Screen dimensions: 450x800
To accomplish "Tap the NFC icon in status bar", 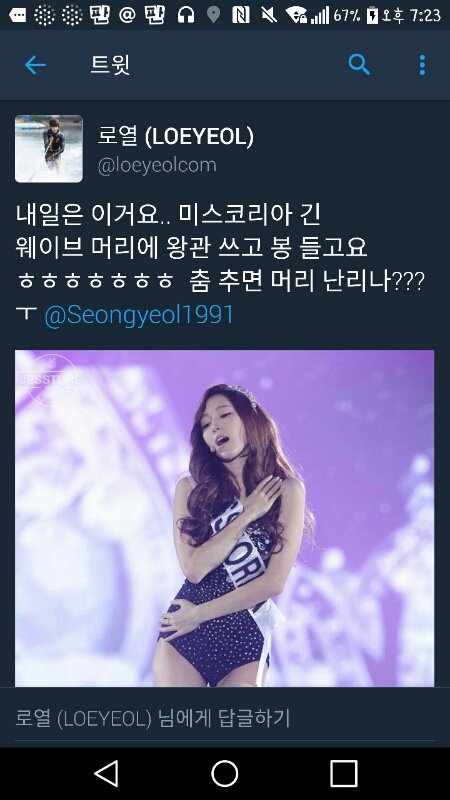I will [x=240, y=15].
